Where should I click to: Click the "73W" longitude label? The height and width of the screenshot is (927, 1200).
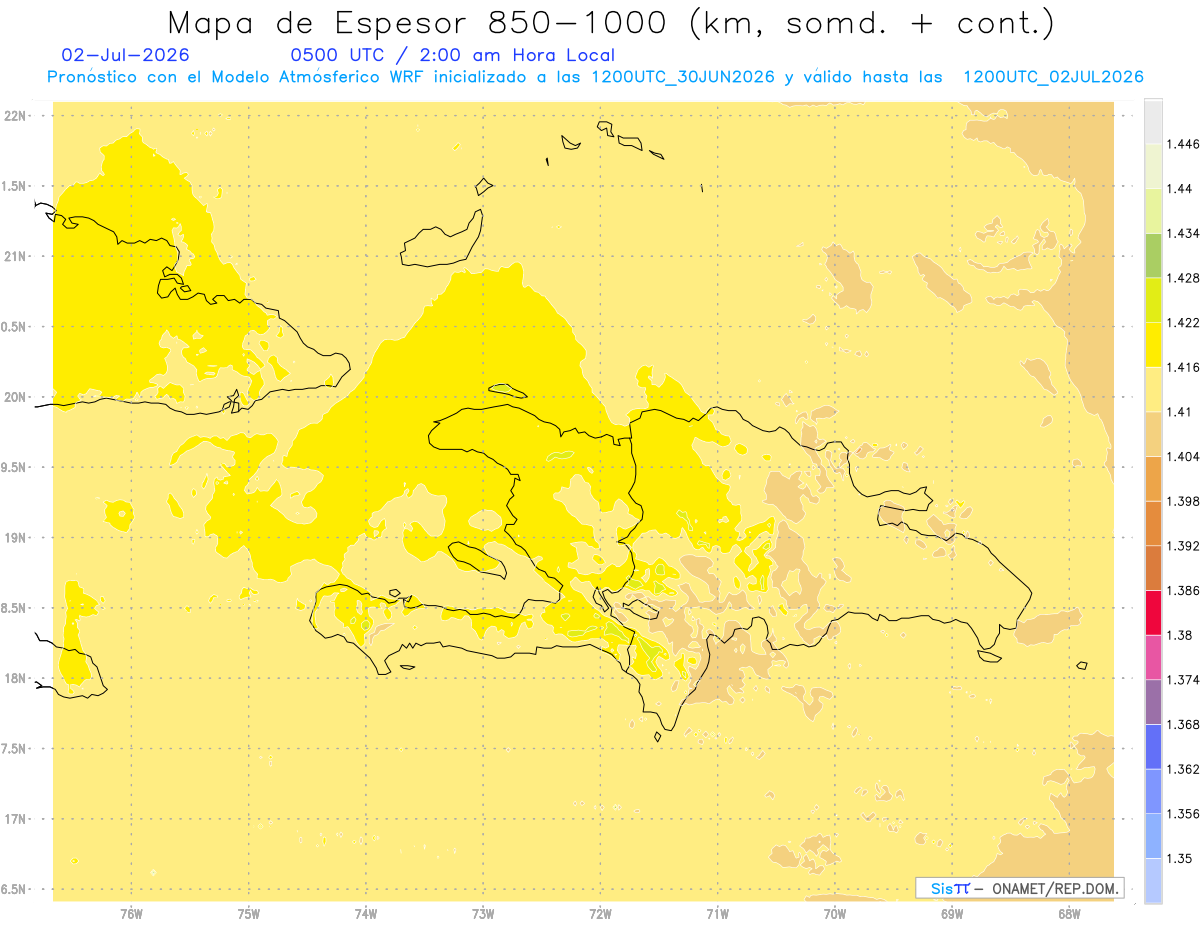click(483, 913)
